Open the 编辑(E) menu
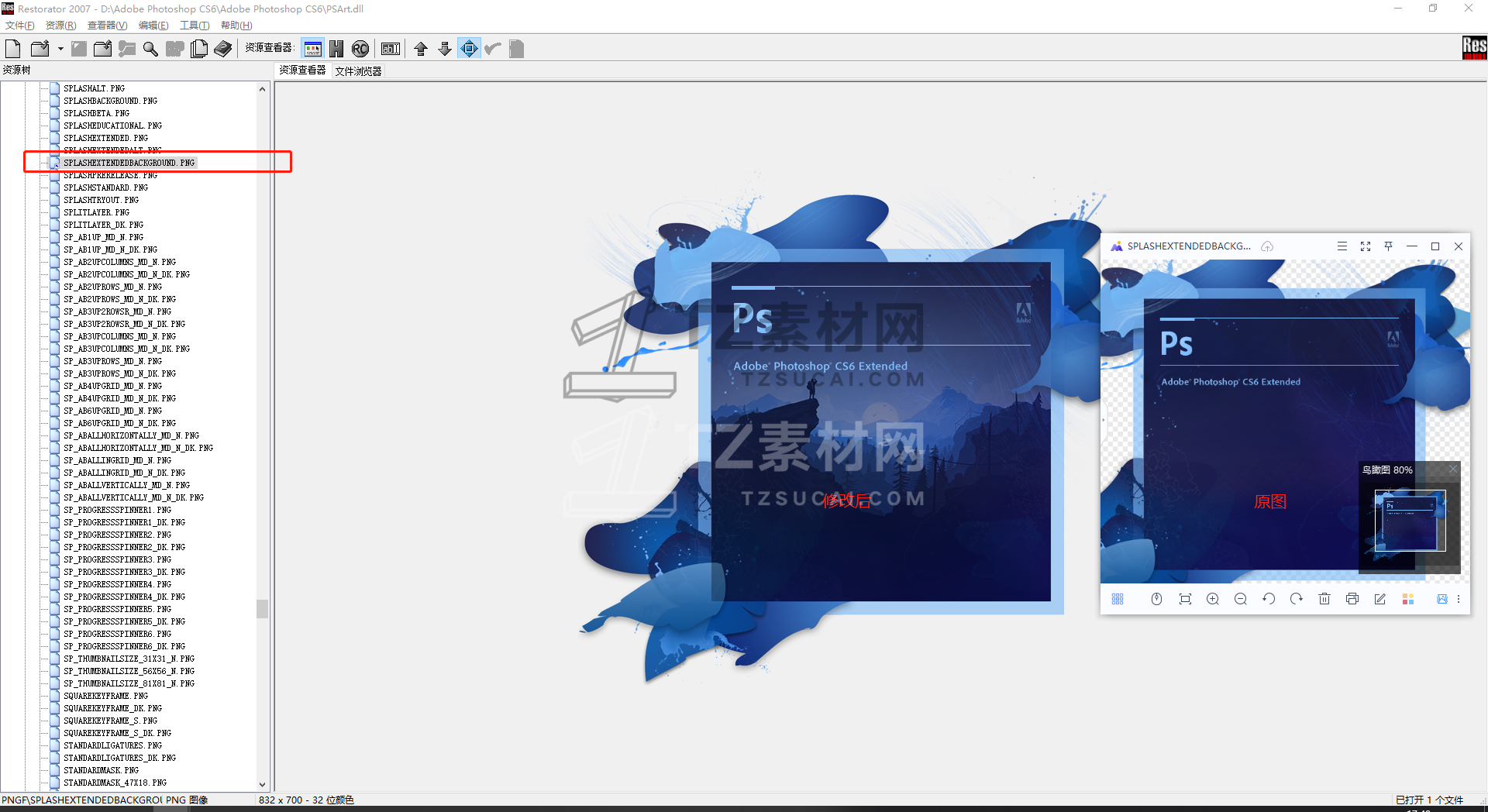This screenshot has height=812, width=1488. [x=153, y=26]
